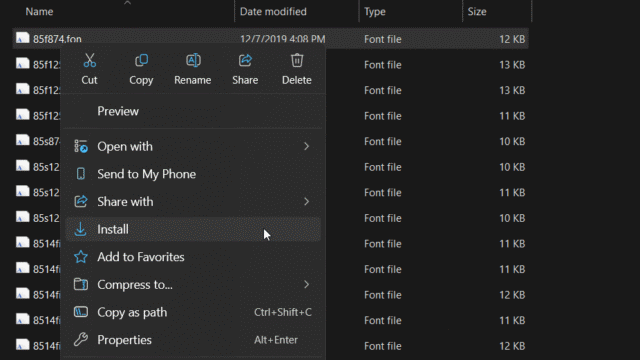640x360 pixels.
Task: Expand the Compress to submenu arrow
Action: coord(307,284)
